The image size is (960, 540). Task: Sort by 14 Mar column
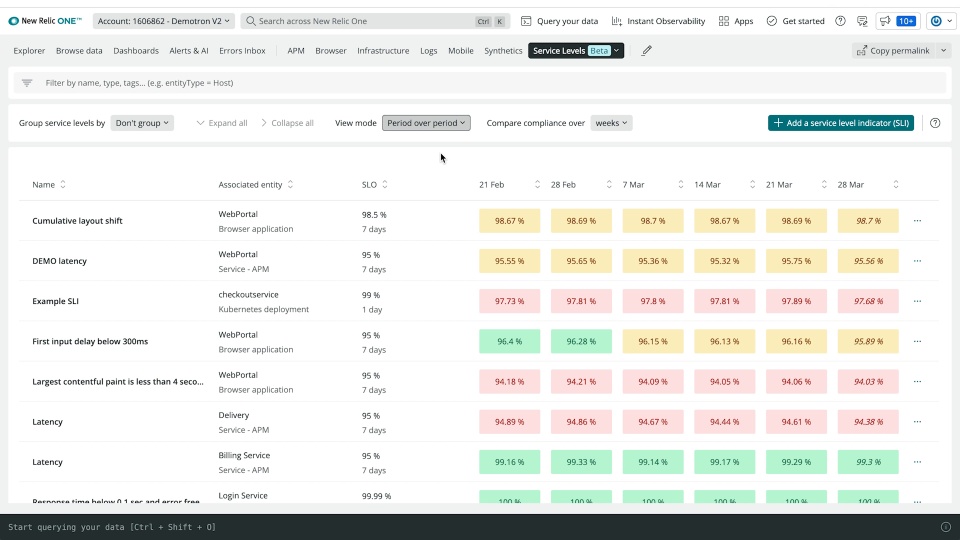coord(752,184)
